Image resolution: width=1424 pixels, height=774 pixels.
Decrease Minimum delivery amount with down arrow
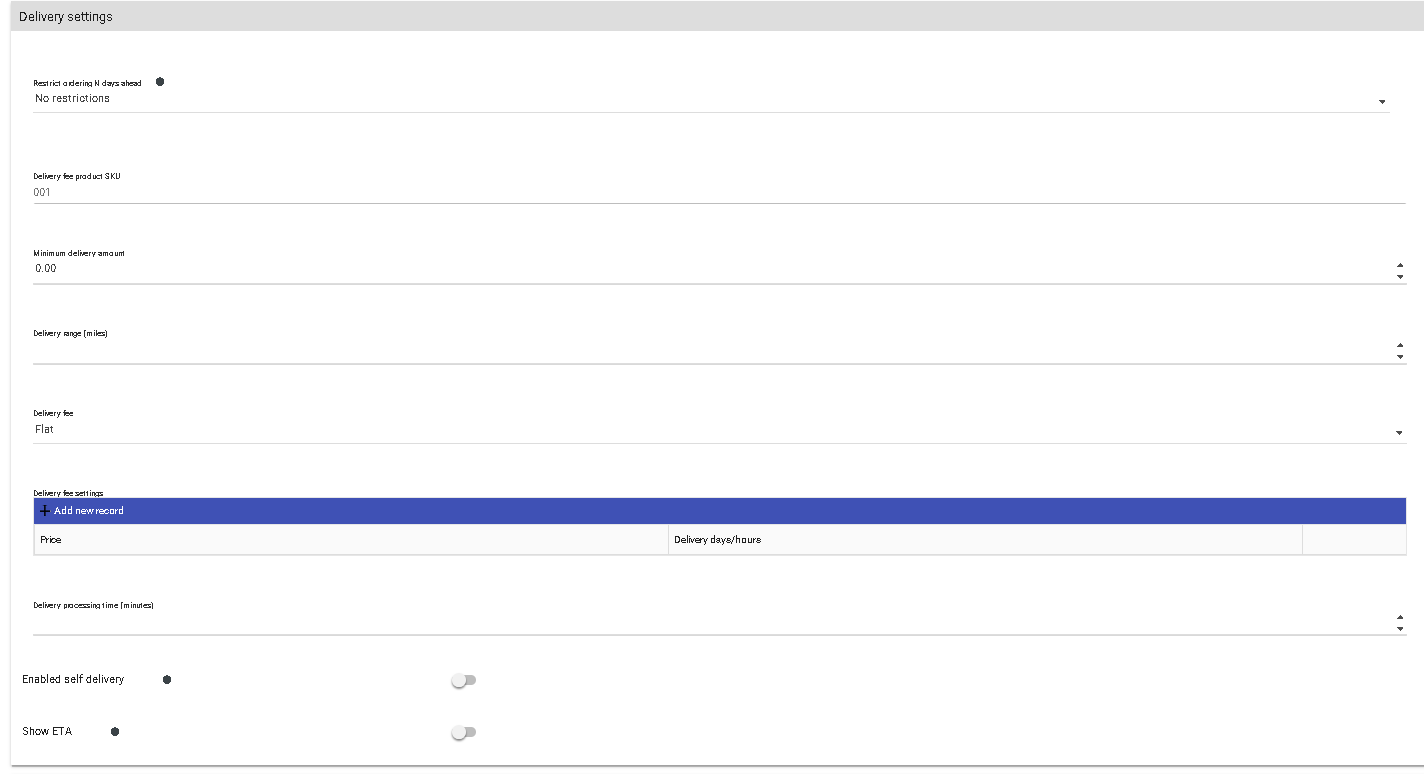(1400, 276)
